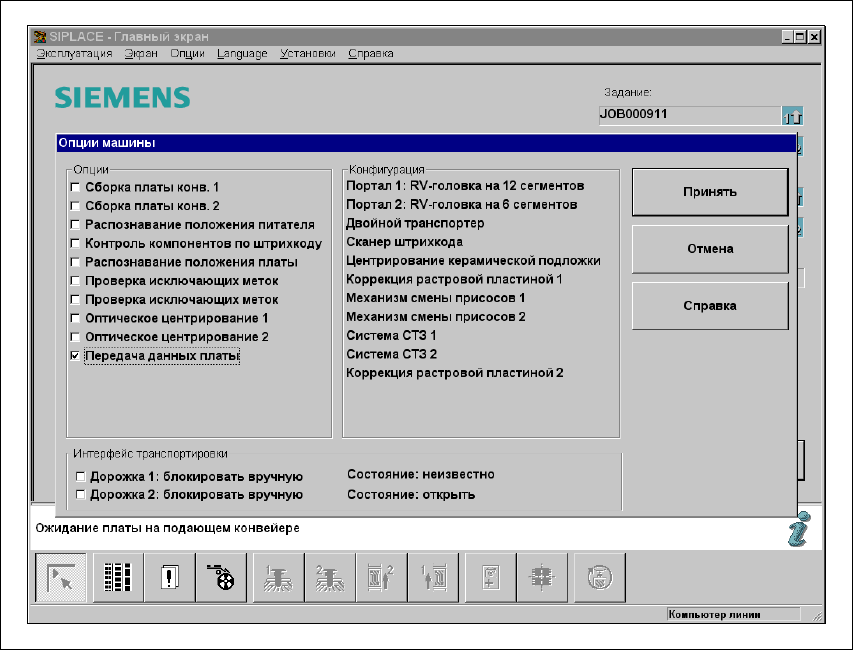Check Дорожка 2: блокировать вручную
Screen dimensions: 853x650
point(81,494)
